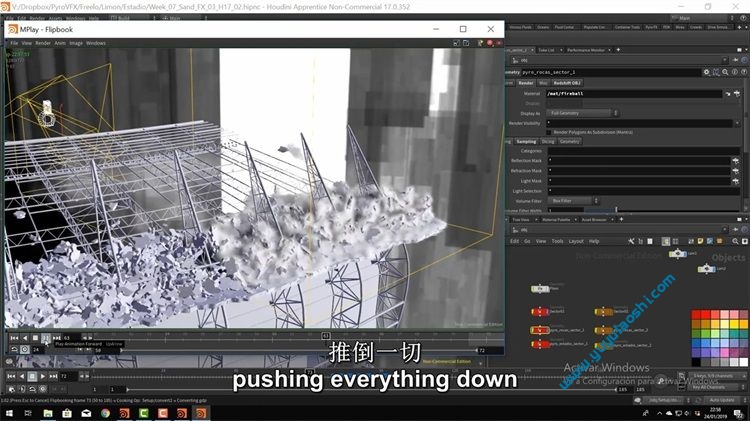Open network editor Layout menu

pyautogui.click(x=576, y=242)
